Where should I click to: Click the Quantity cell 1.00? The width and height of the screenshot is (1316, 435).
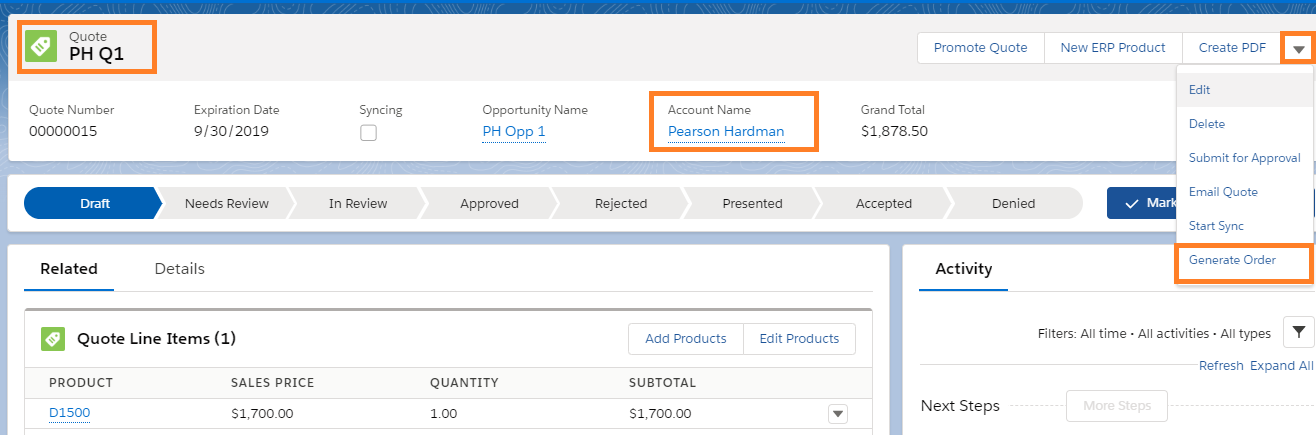tap(443, 413)
